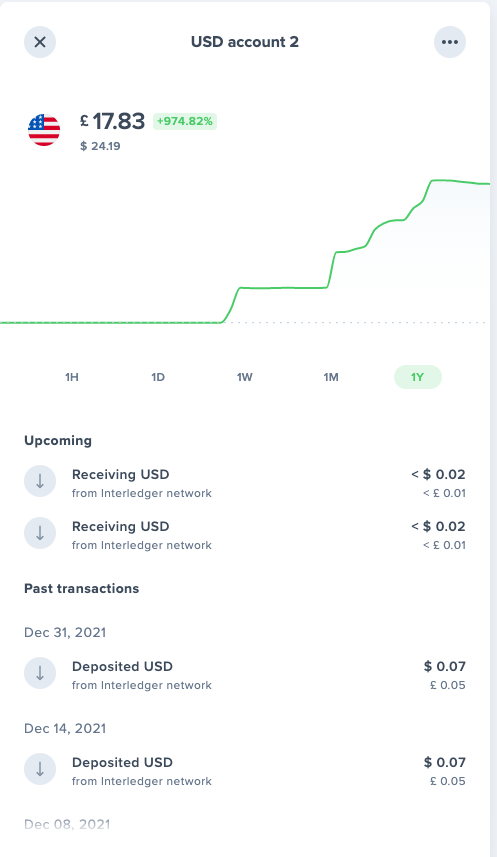Switch chart to 1W range
Viewport: 497px width, 857px height.
click(x=244, y=377)
